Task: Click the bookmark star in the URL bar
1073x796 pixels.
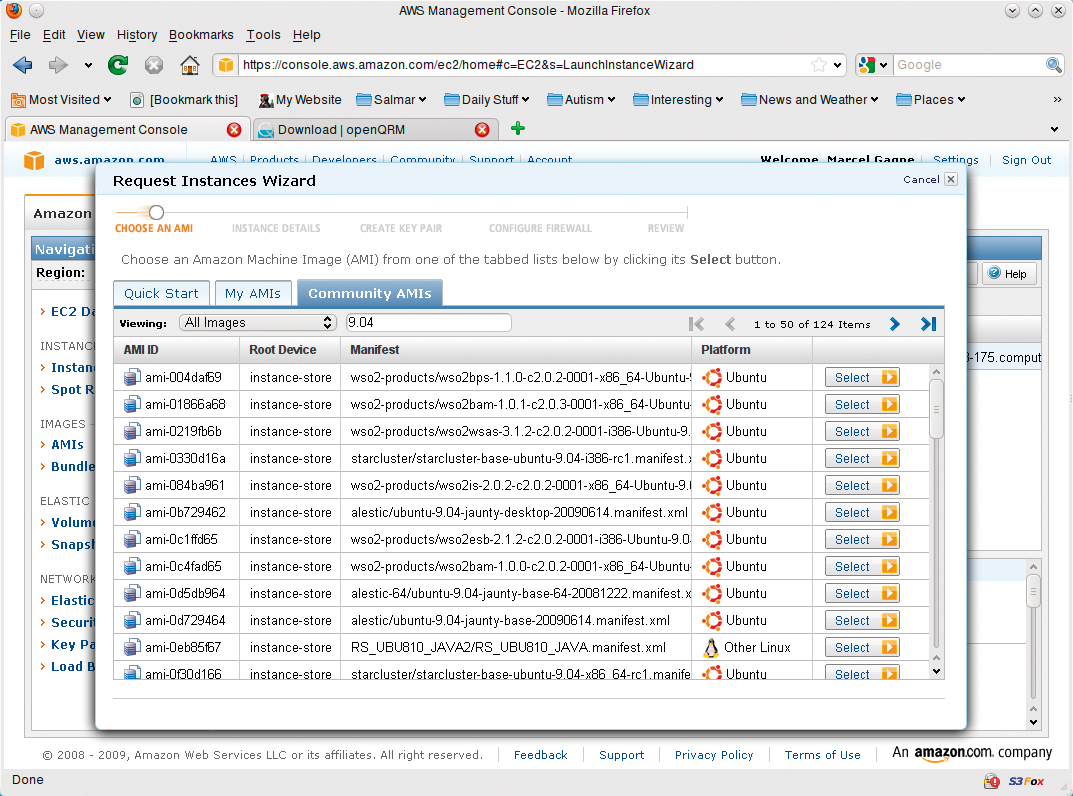Action: 818,65
